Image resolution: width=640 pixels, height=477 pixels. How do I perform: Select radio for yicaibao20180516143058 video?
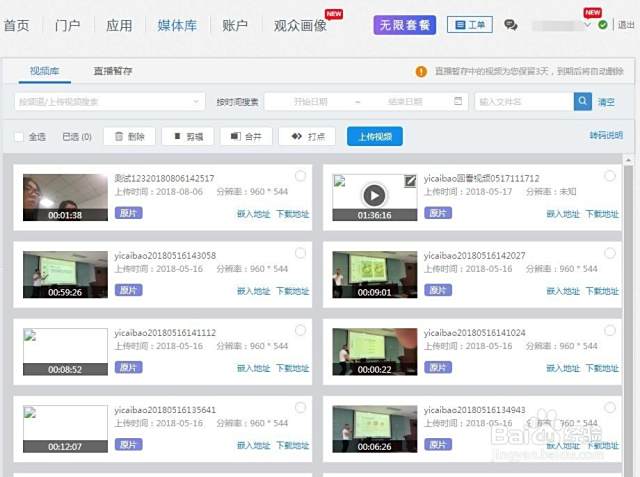pyautogui.click(x=300, y=253)
